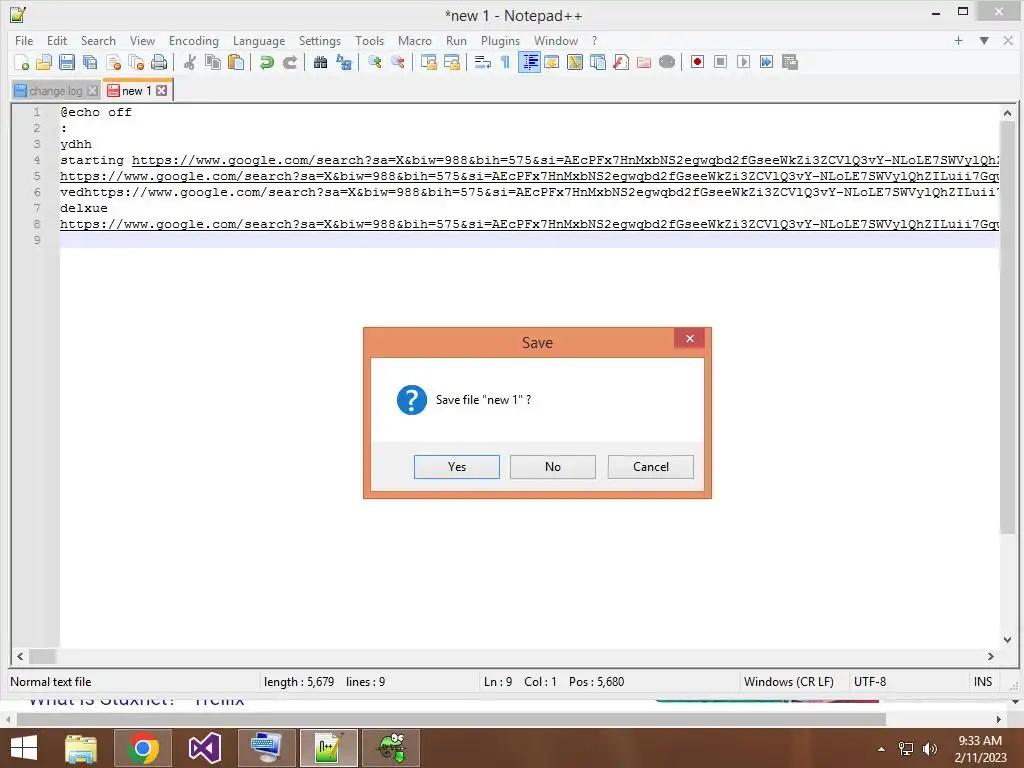Open the question mark help menu
The height and width of the screenshot is (768, 1024).
click(594, 40)
